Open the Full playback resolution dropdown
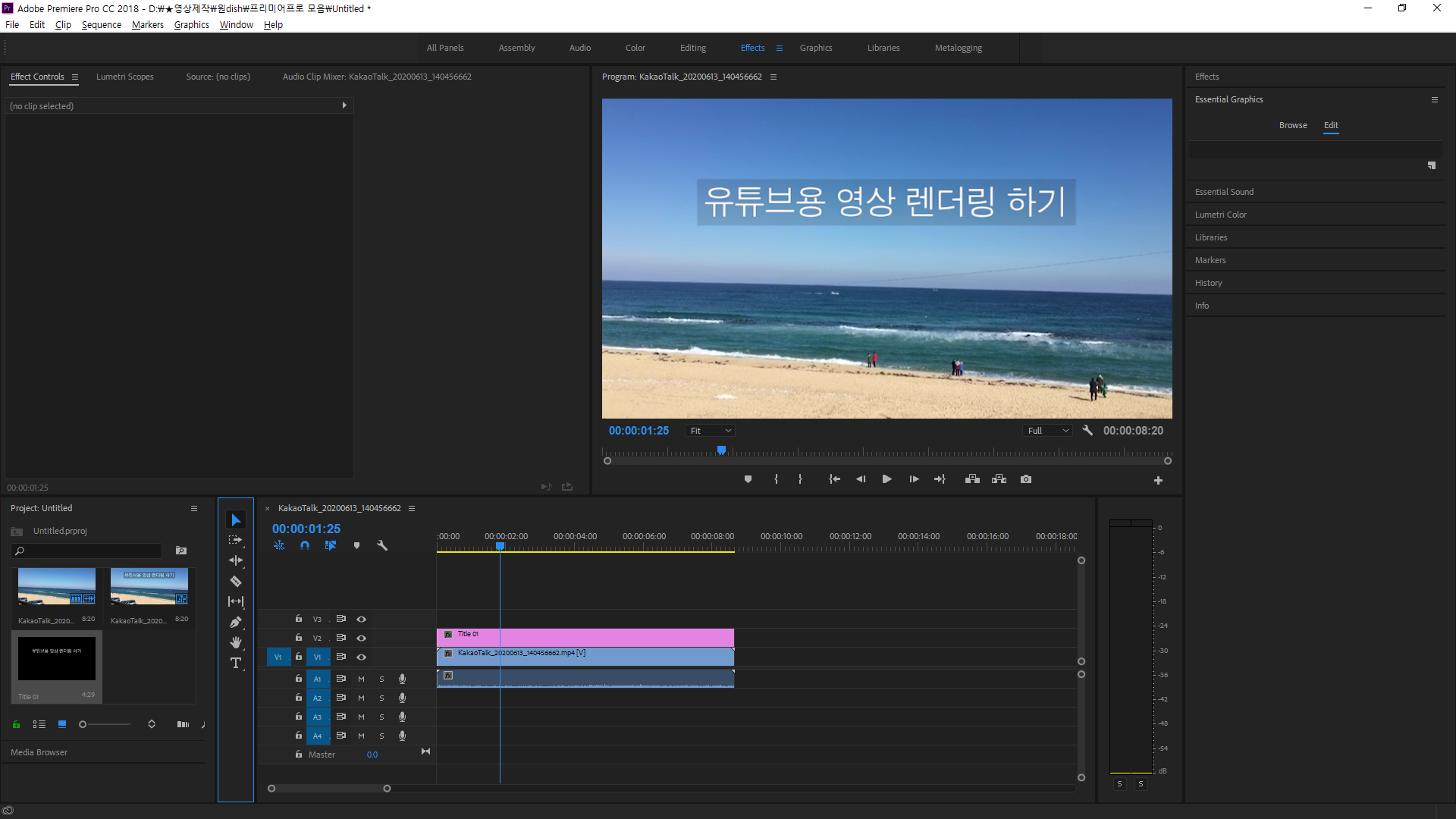This screenshot has width=1456, height=819. tap(1047, 431)
